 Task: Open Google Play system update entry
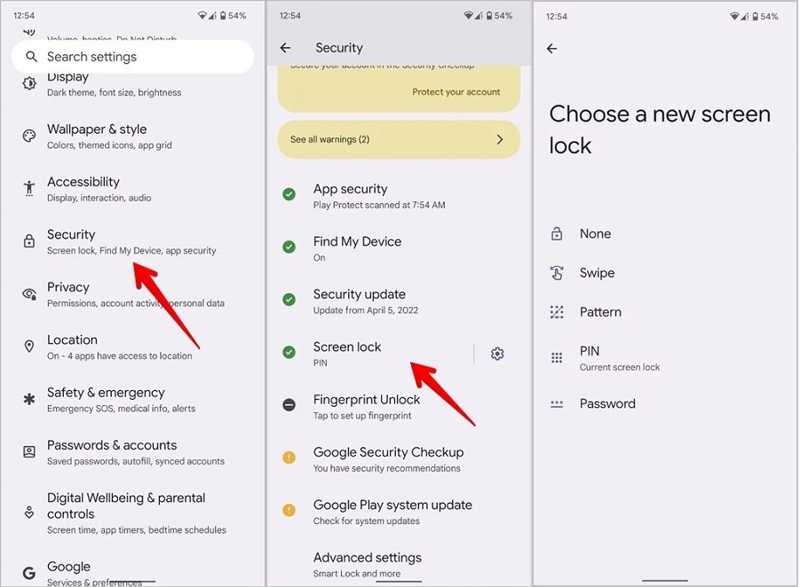coord(398,512)
